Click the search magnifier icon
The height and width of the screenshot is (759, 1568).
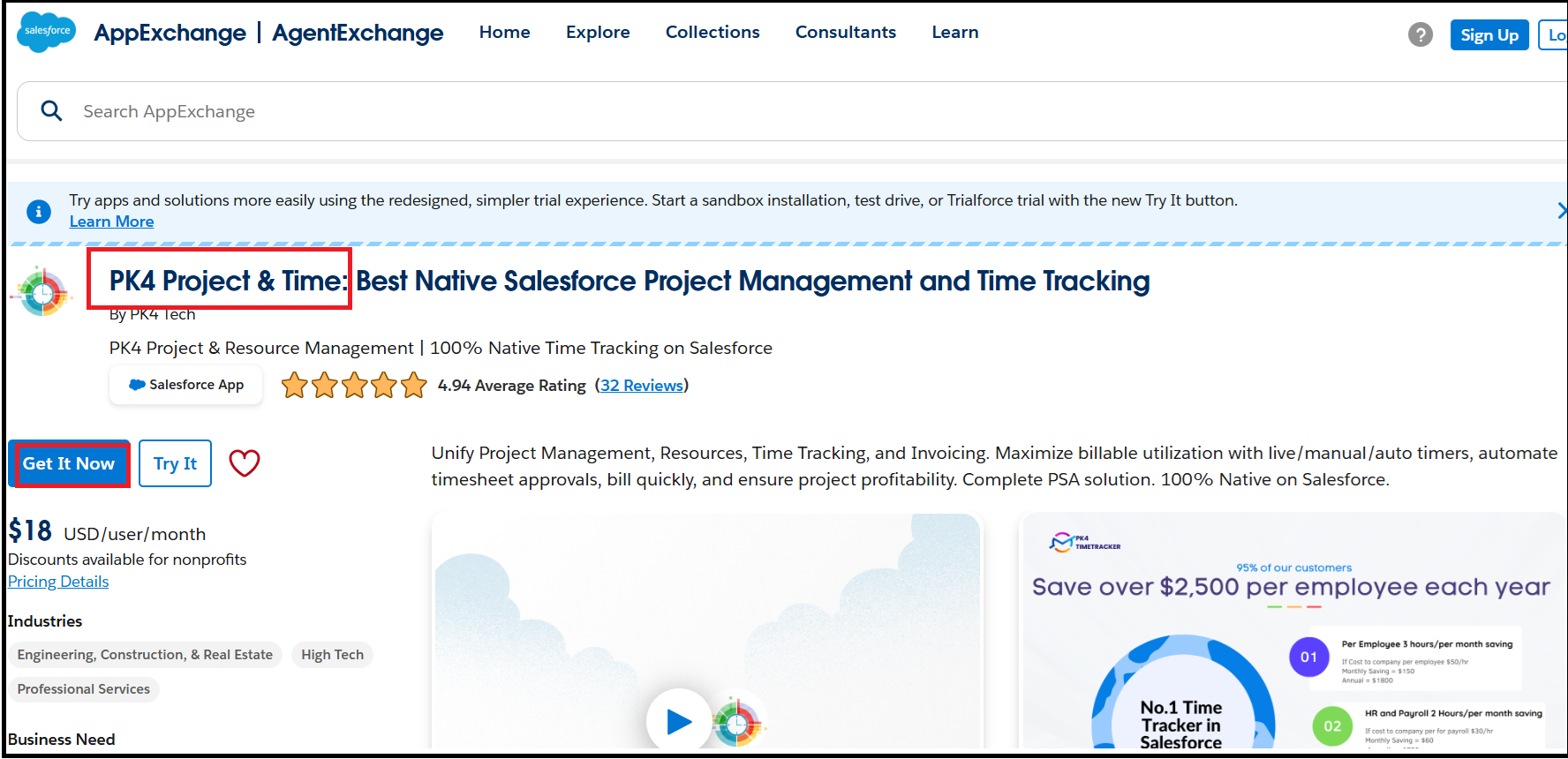(51, 110)
